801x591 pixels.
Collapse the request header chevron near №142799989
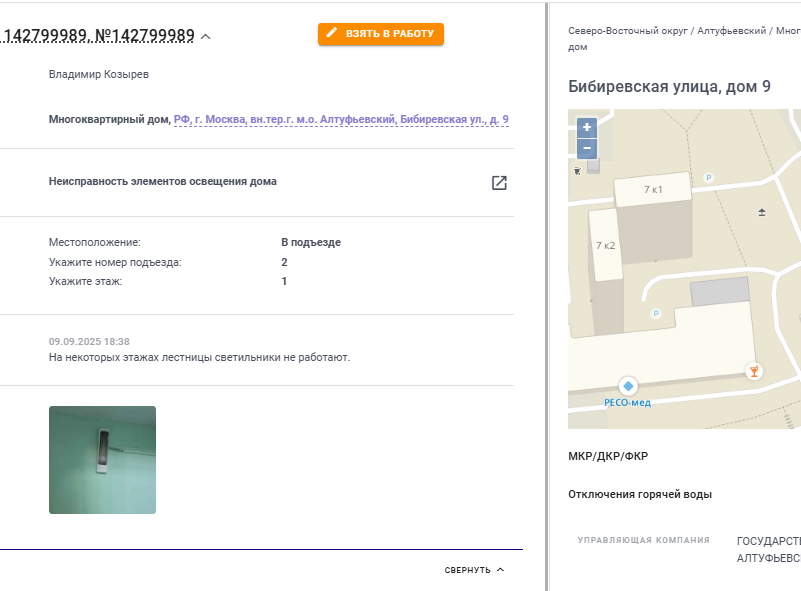[206, 36]
